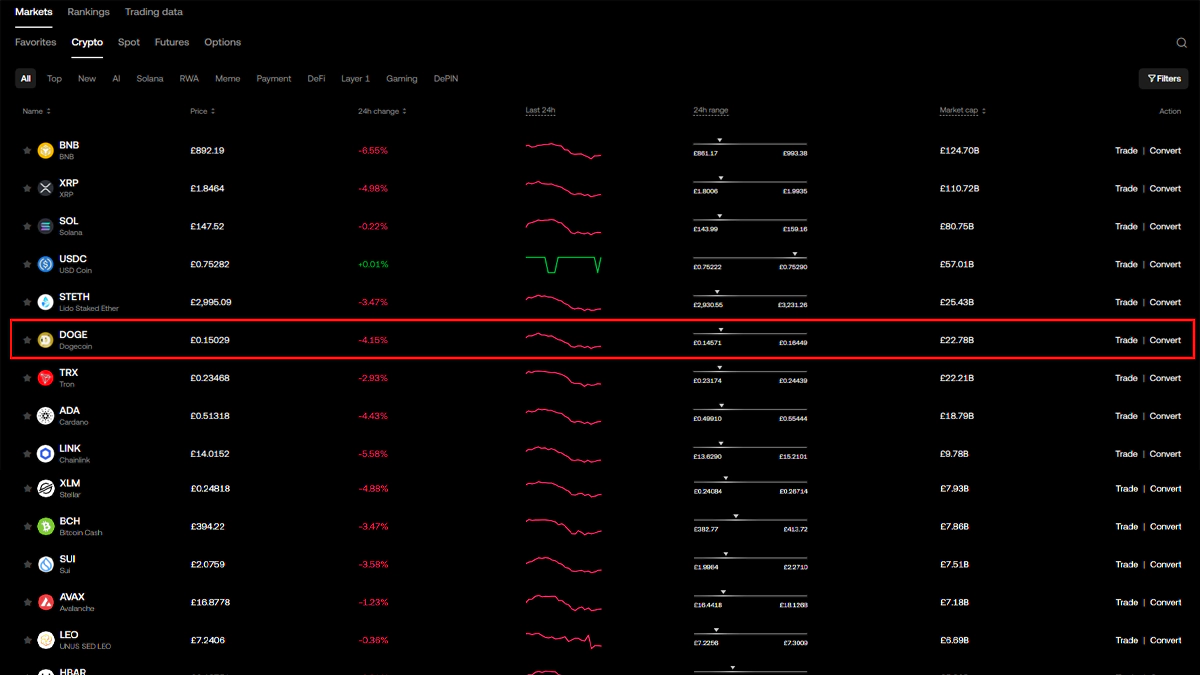
Task: Sort by 24h change column header
Action: (382, 111)
